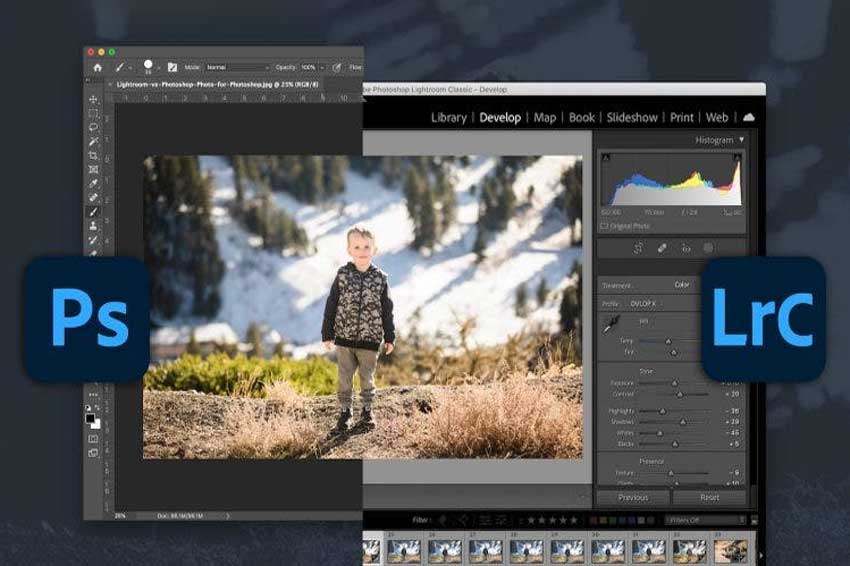
Task: Click the Exposure slider handle
Action: tap(673, 382)
